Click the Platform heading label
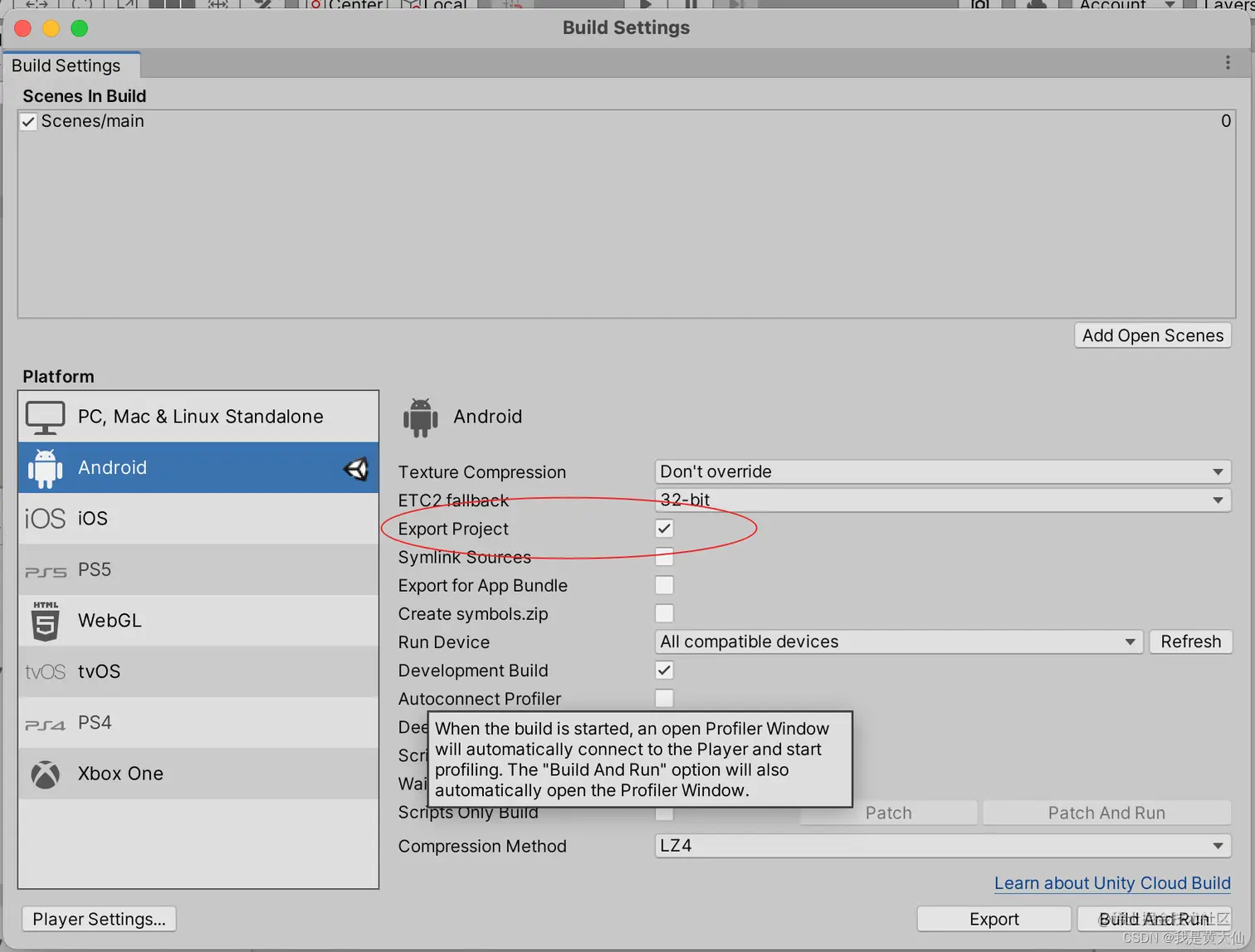Viewport: 1255px width, 952px height. [x=58, y=377]
